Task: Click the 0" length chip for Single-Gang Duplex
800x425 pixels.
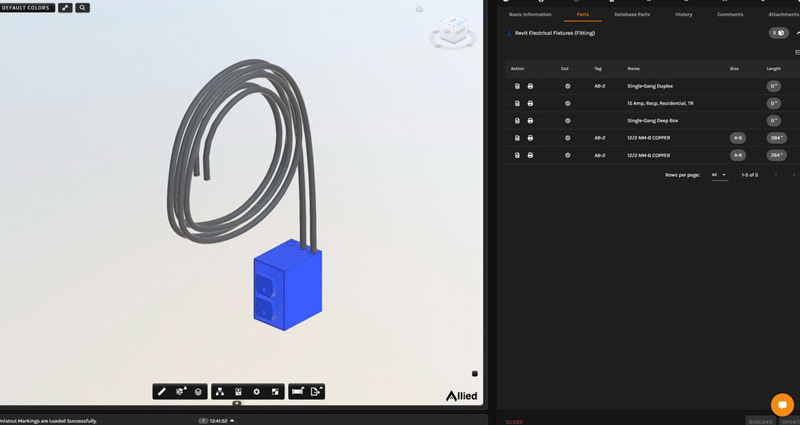Action: pyautogui.click(x=773, y=86)
